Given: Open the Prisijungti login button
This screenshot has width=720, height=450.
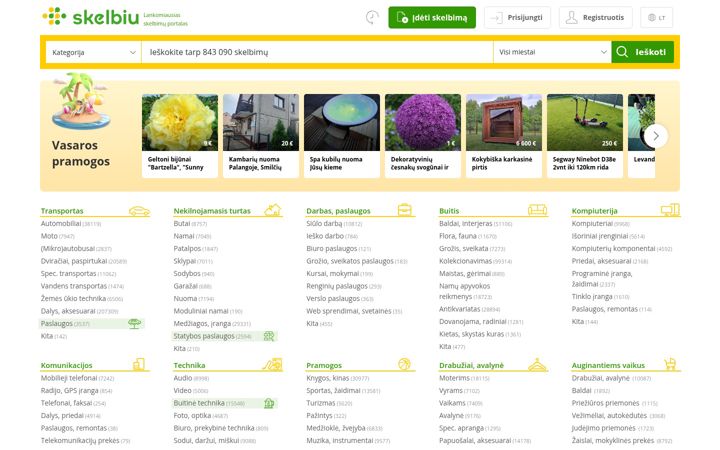Looking at the screenshot, I should [517, 17].
